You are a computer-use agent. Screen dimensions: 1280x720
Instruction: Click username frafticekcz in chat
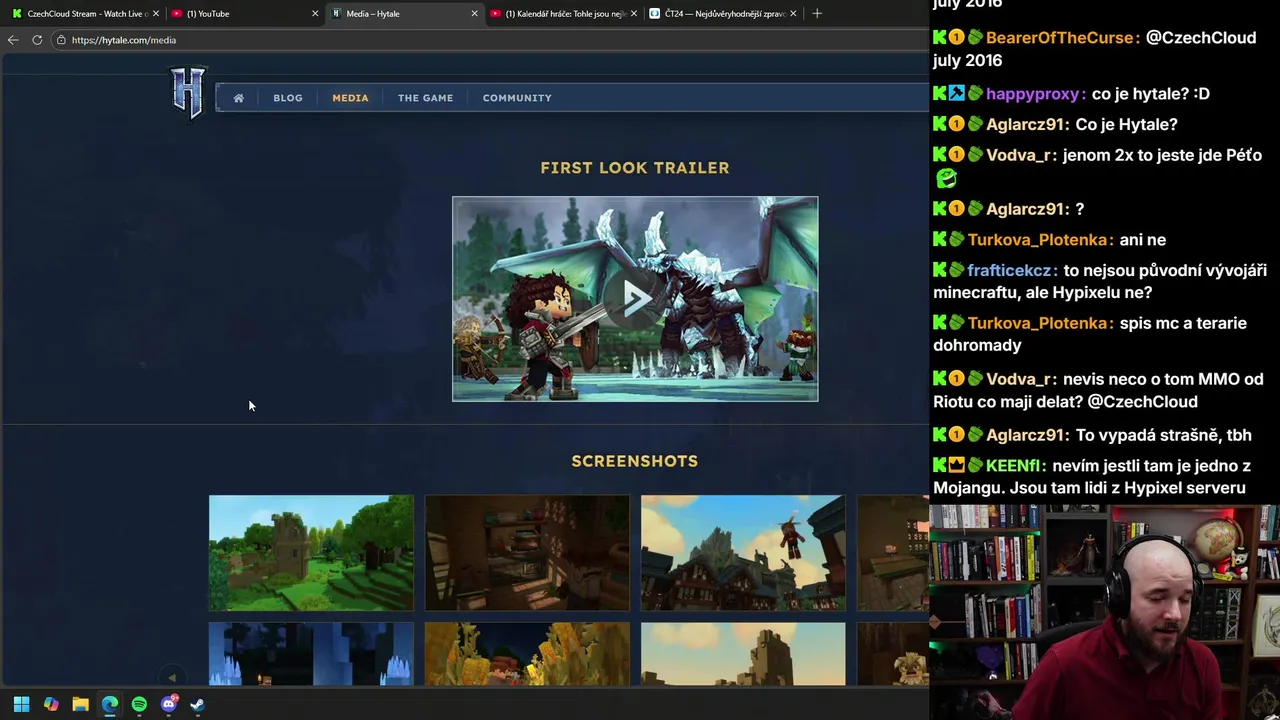coord(1010,270)
